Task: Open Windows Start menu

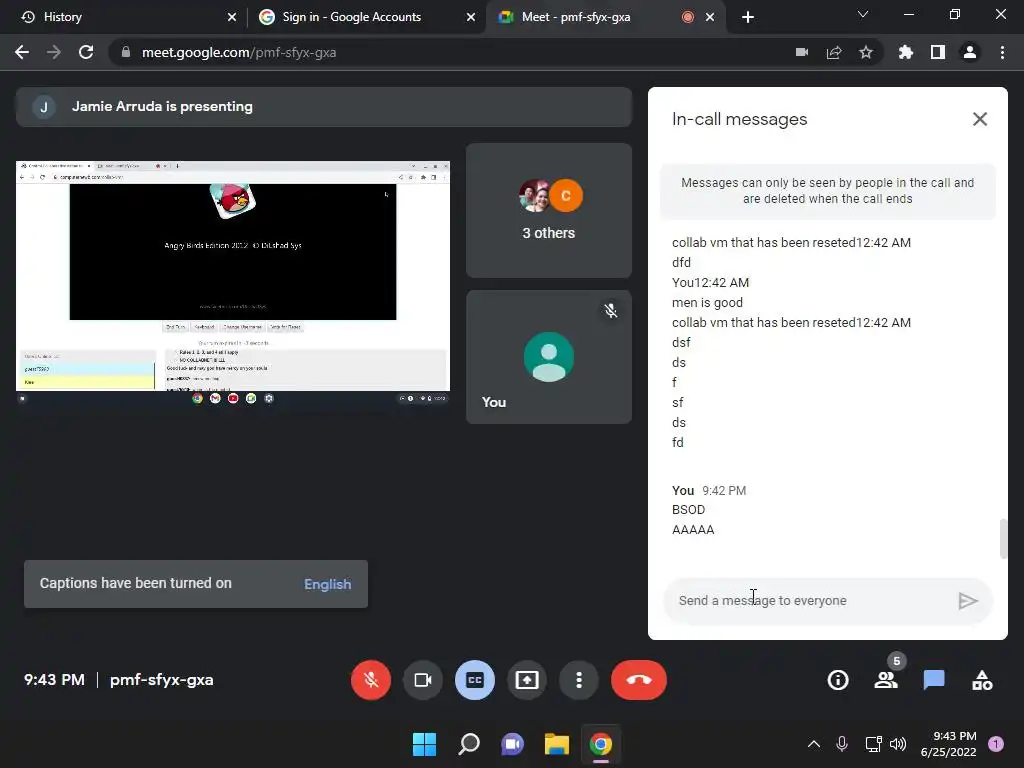Action: pos(424,744)
